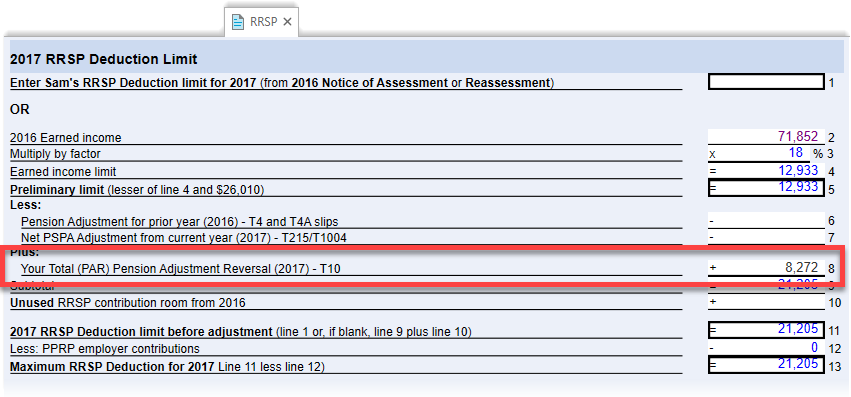Click the Net PSPA Adjustment field on line 7
Image resolution: width=851 pixels, height=397 pixels.
[x=766, y=238]
